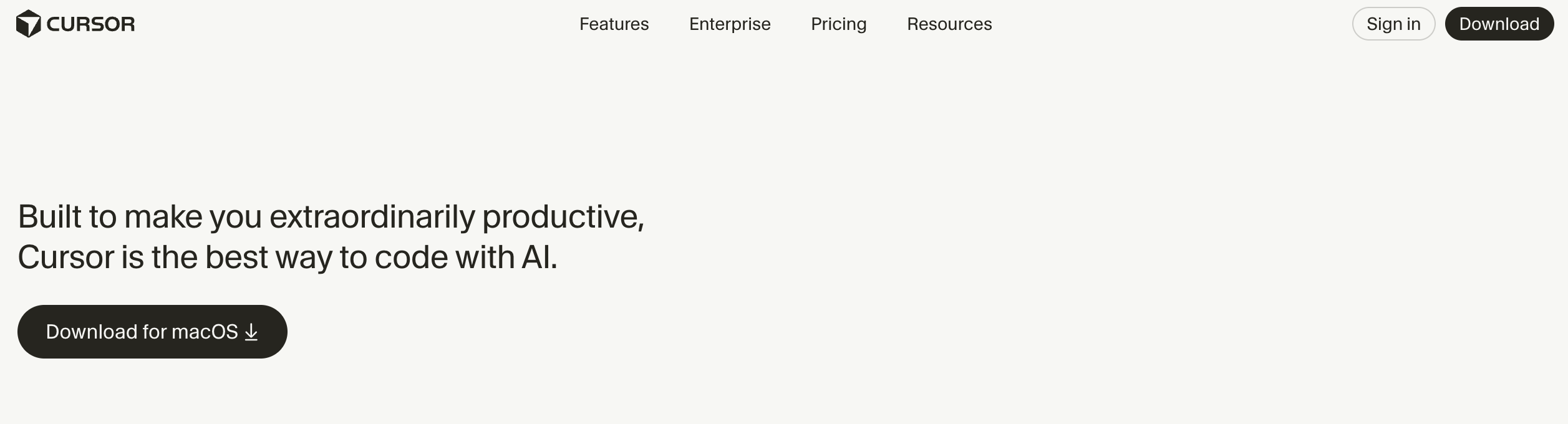
Task: Click the word "extraordinarily" in the headline
Action: [372, 216]
